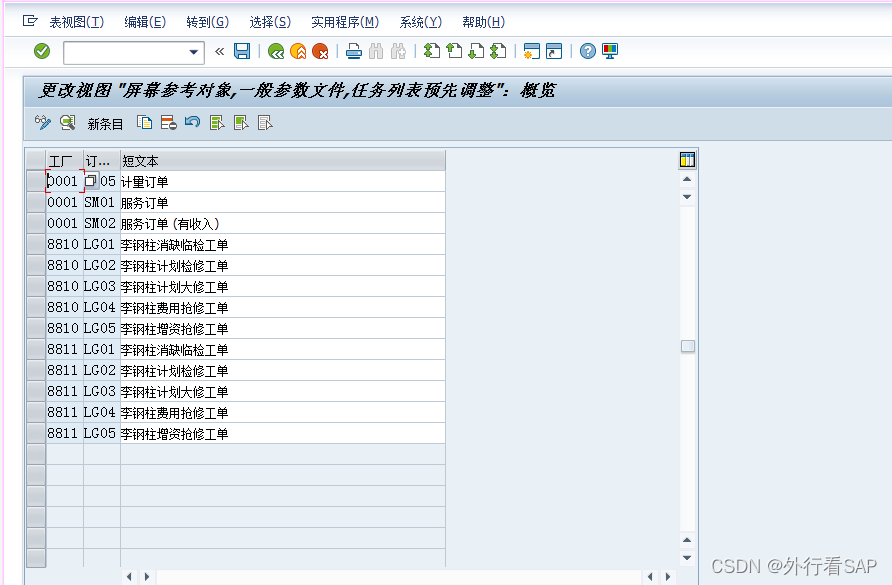Select row 8810 LG03 via row selector
The height and width of the screenshot is (585, 892).
(36, 287)
